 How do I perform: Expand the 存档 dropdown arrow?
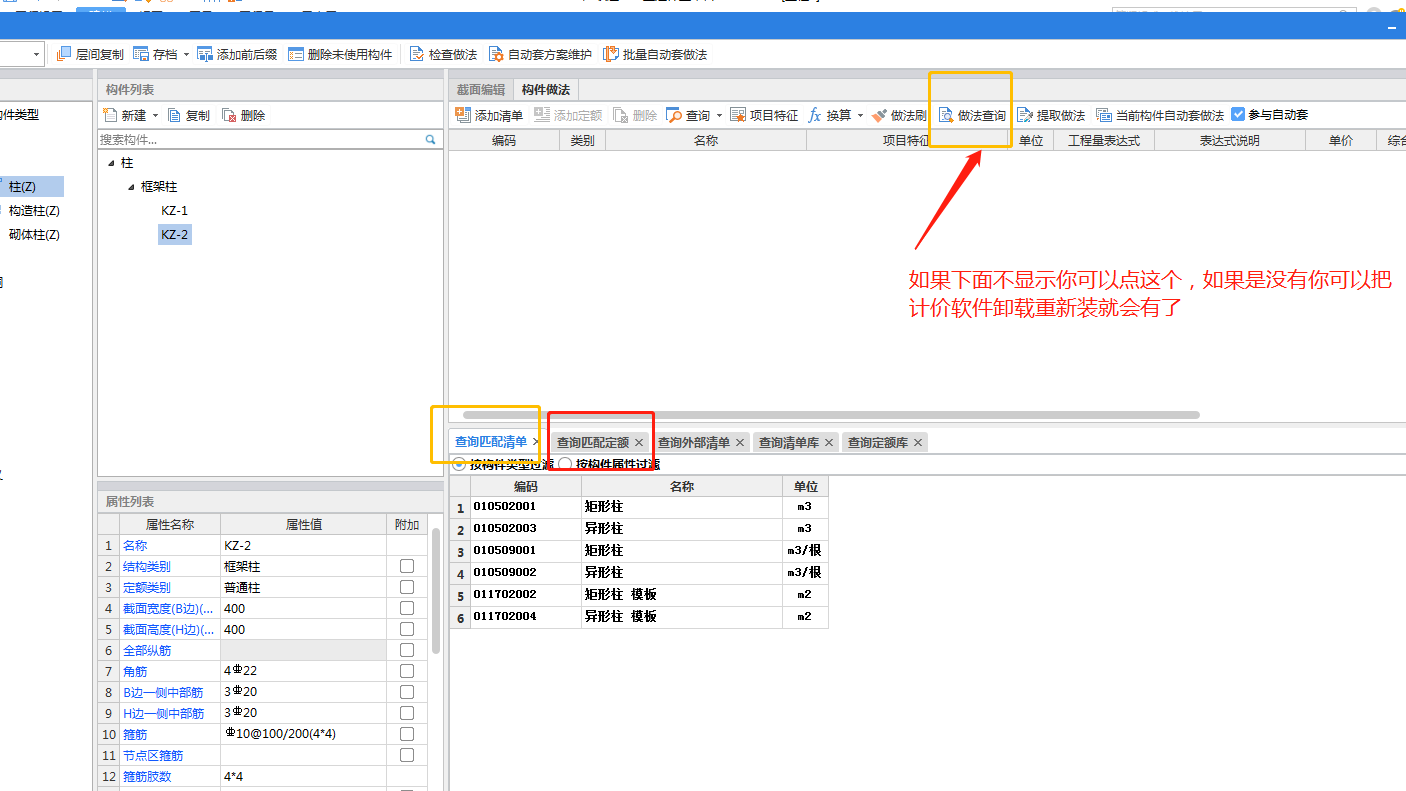(x=186, y=54)
